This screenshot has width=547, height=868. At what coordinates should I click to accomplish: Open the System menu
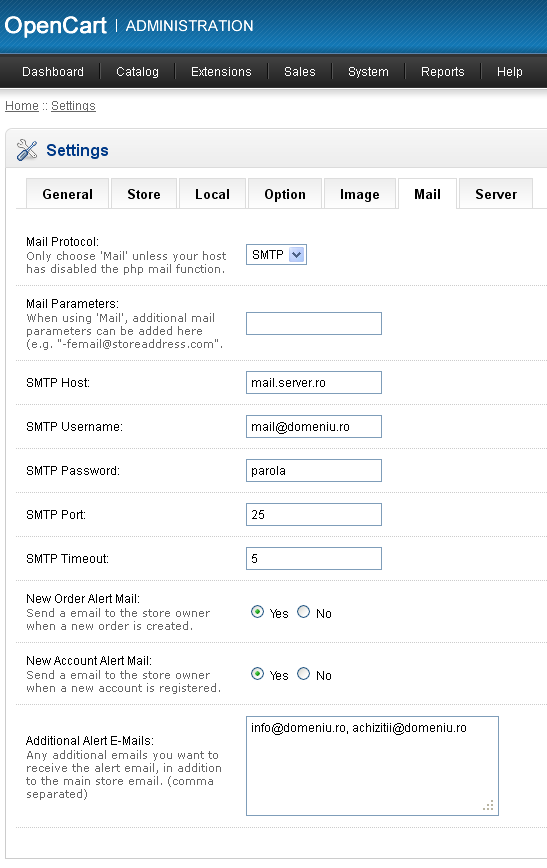coord(368,71)
